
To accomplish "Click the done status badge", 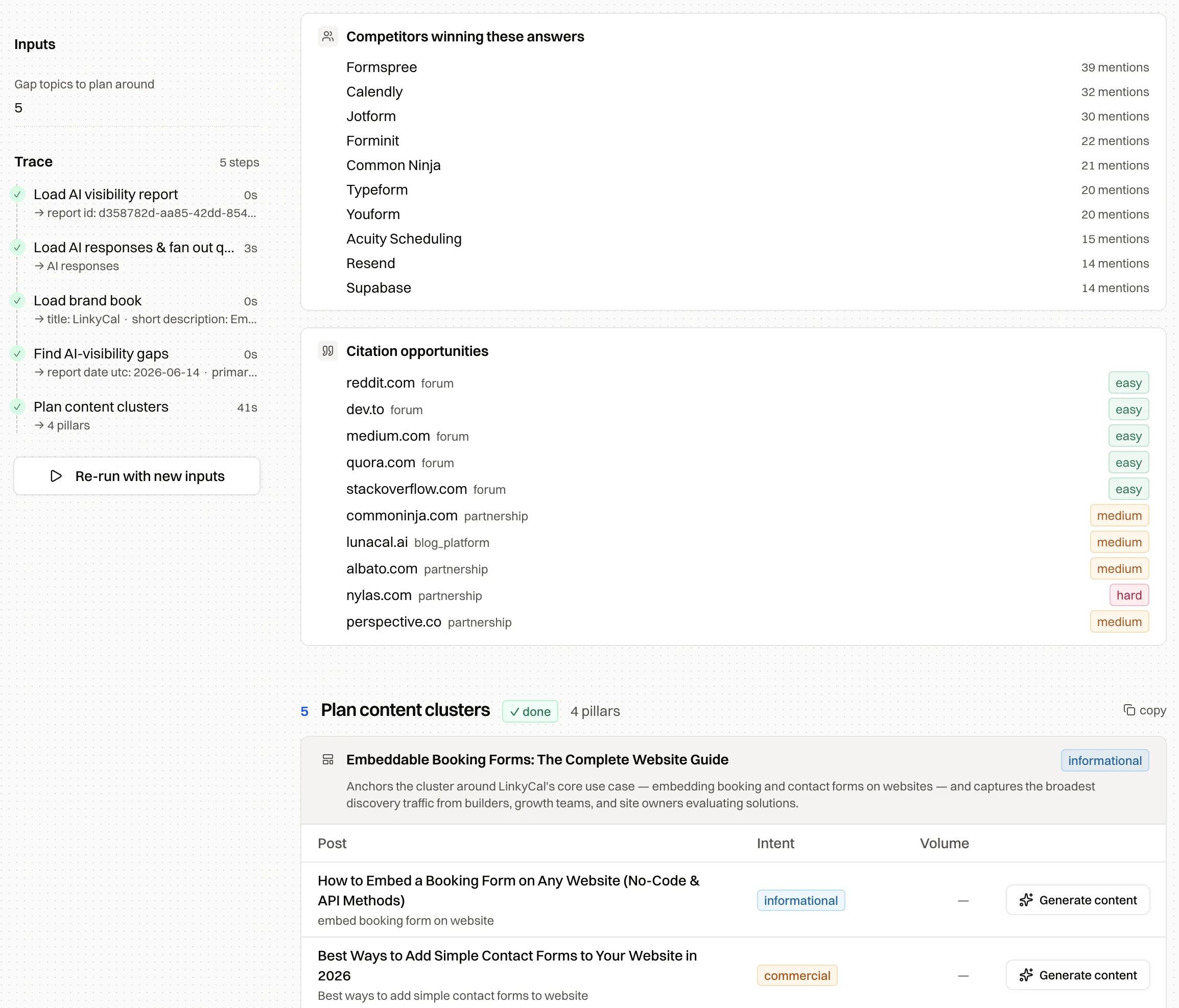I will [x=530, y=711].
